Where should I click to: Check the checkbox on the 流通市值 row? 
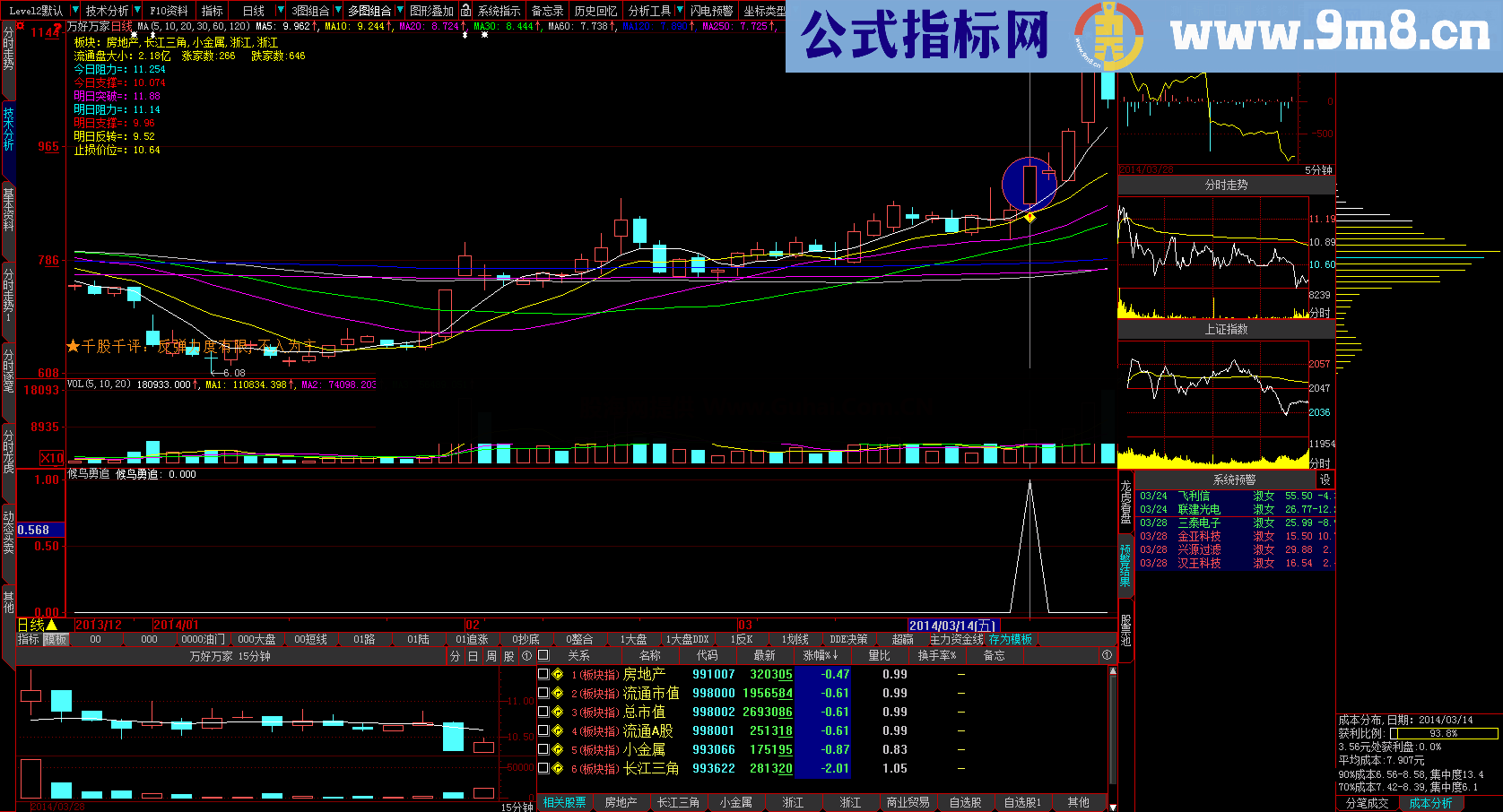coord(543,693)
